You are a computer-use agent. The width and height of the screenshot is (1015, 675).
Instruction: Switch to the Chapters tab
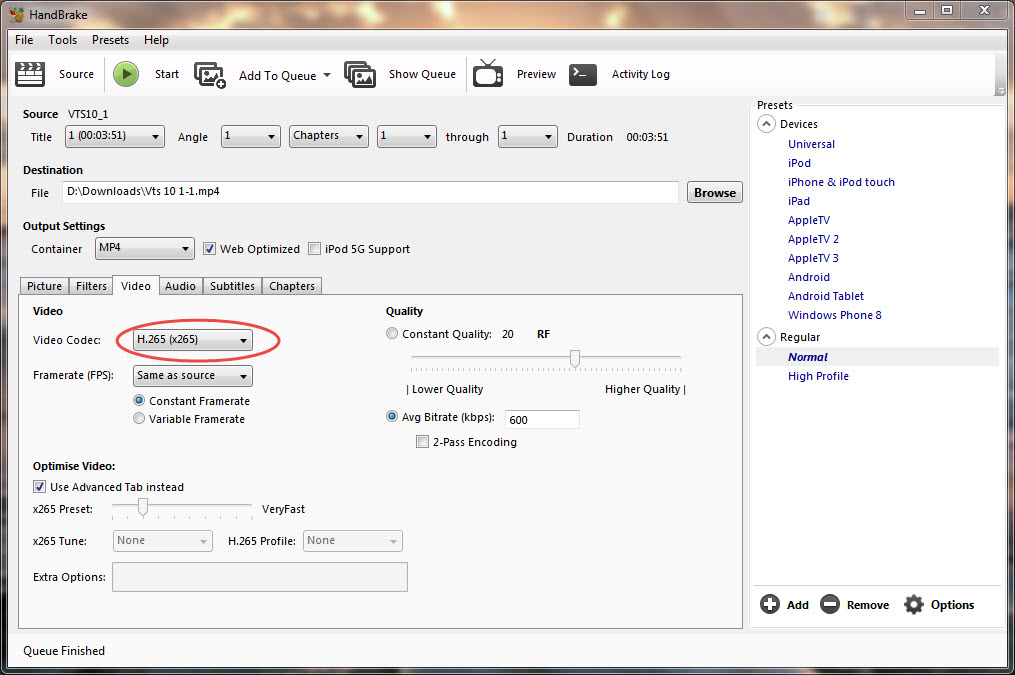coord(292,286)
